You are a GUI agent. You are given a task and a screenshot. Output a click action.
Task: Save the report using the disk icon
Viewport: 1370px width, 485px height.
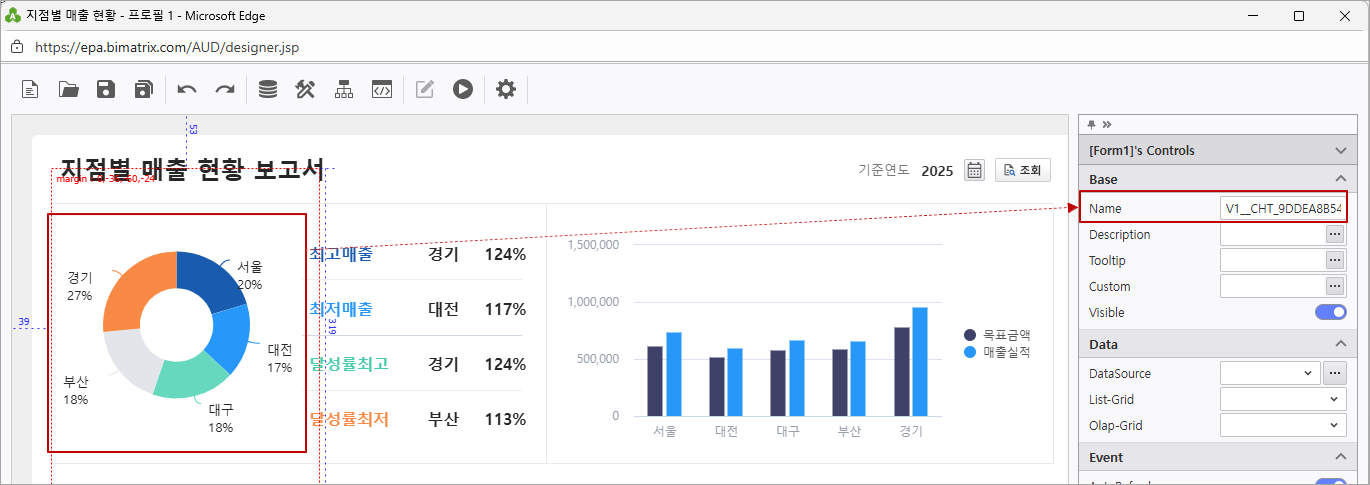pos(106,89)
